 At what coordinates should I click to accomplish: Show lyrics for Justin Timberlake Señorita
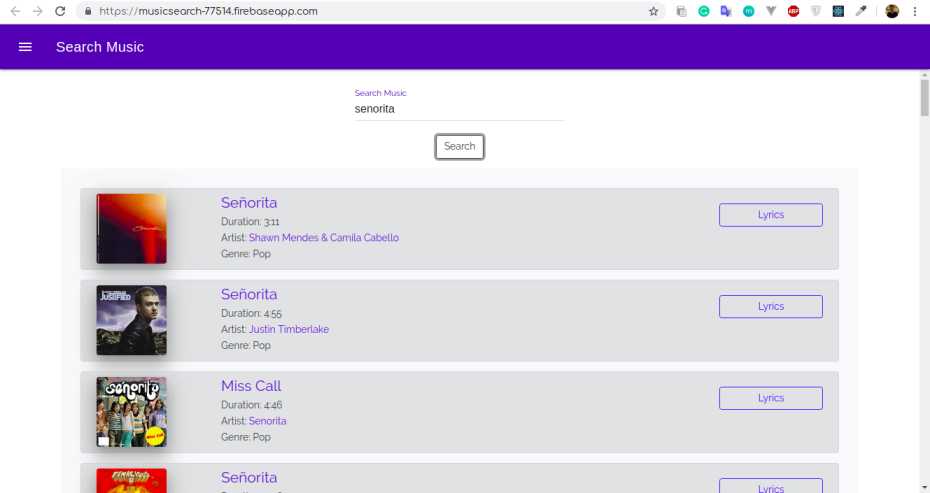(770, 307)
